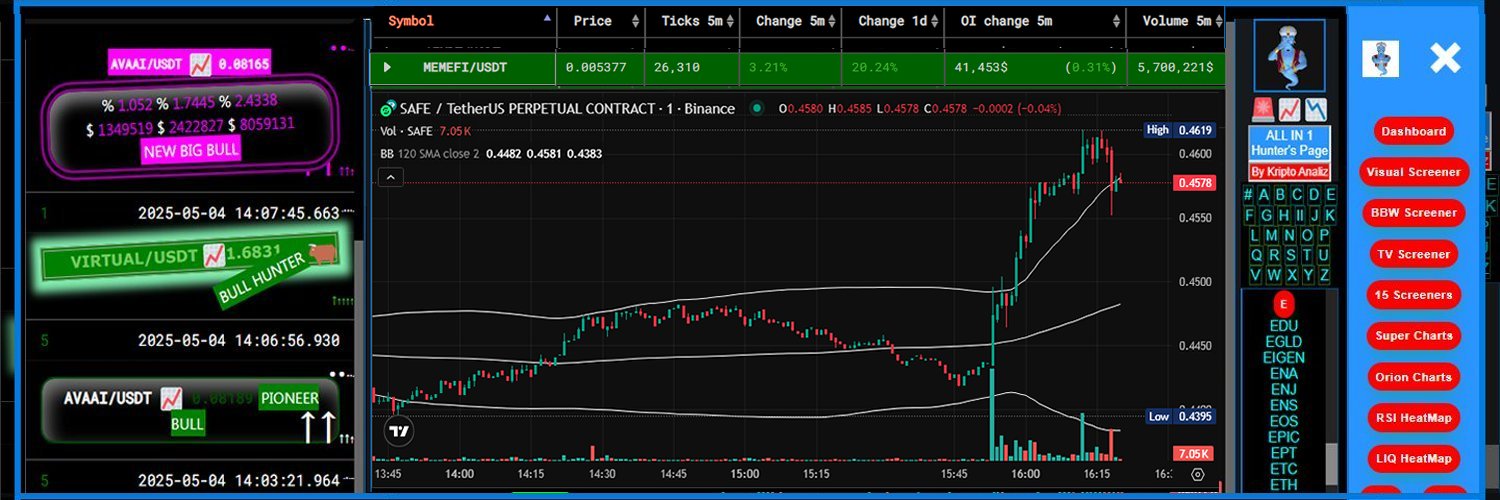This screenshot has width=1500, height=500.
Task: Click the AVAAI/USDT magenta alert title
Action: [x=190, y=65]
